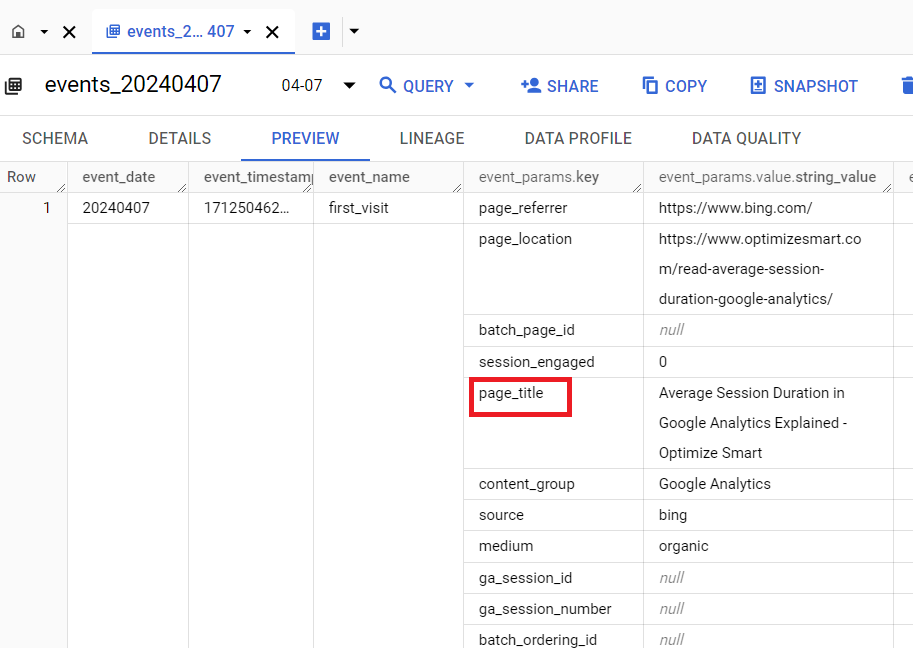Click the home tab dropdown arrow

tap(44, 32)
